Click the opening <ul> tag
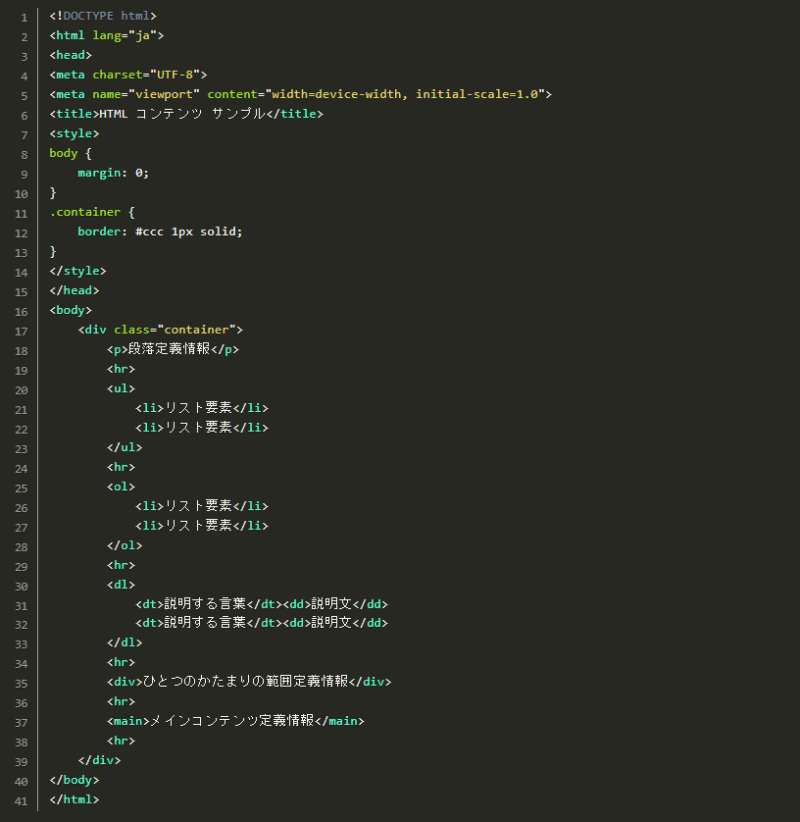The width and height of the screenshot is (800, 822). (120, 389)
